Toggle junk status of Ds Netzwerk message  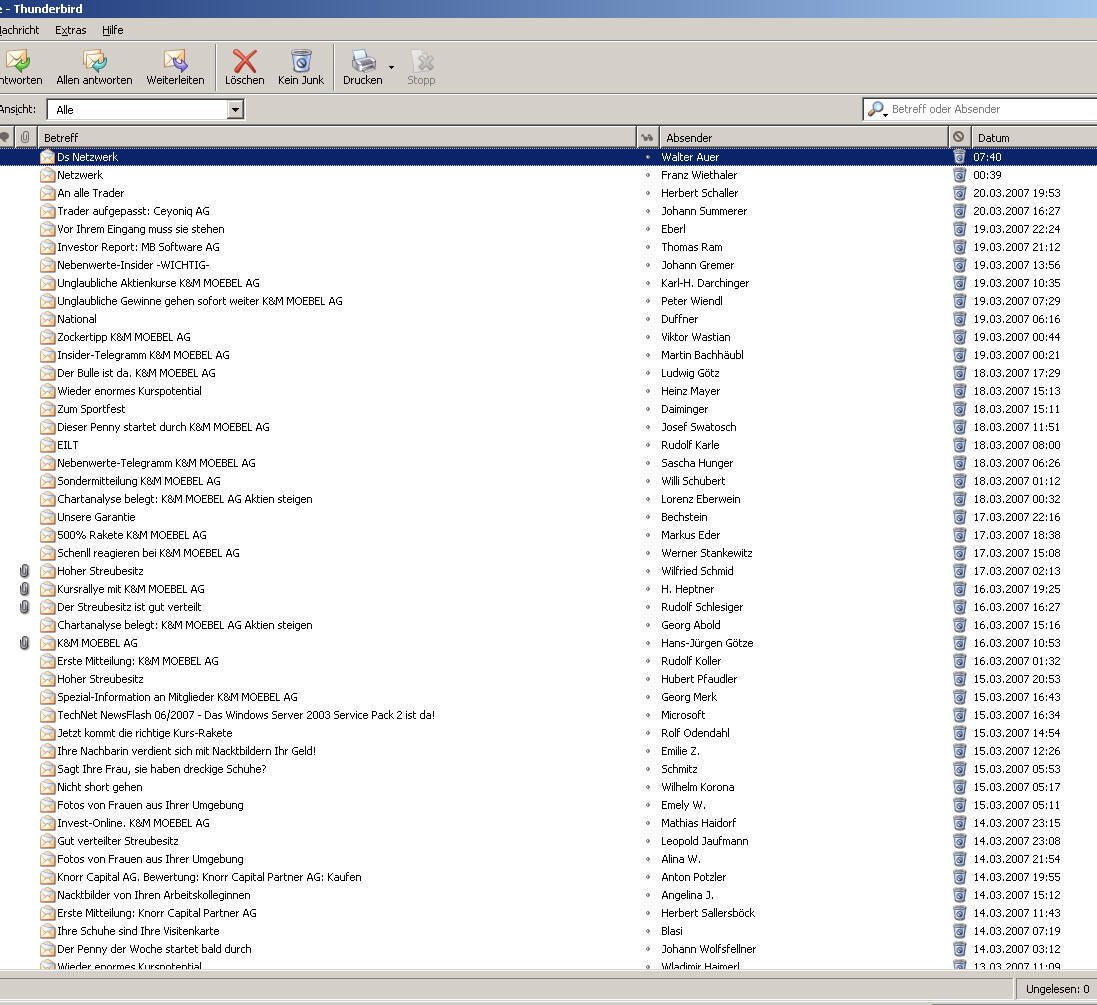tap(959, 157)
